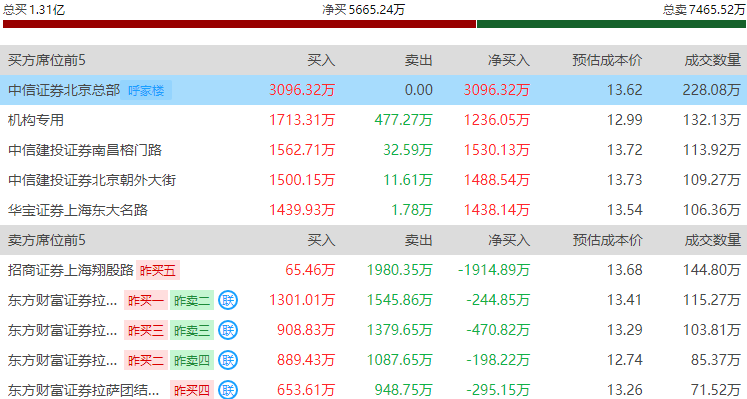
Task: Click the 1087.65万 sell value
Action: [399, 360]
